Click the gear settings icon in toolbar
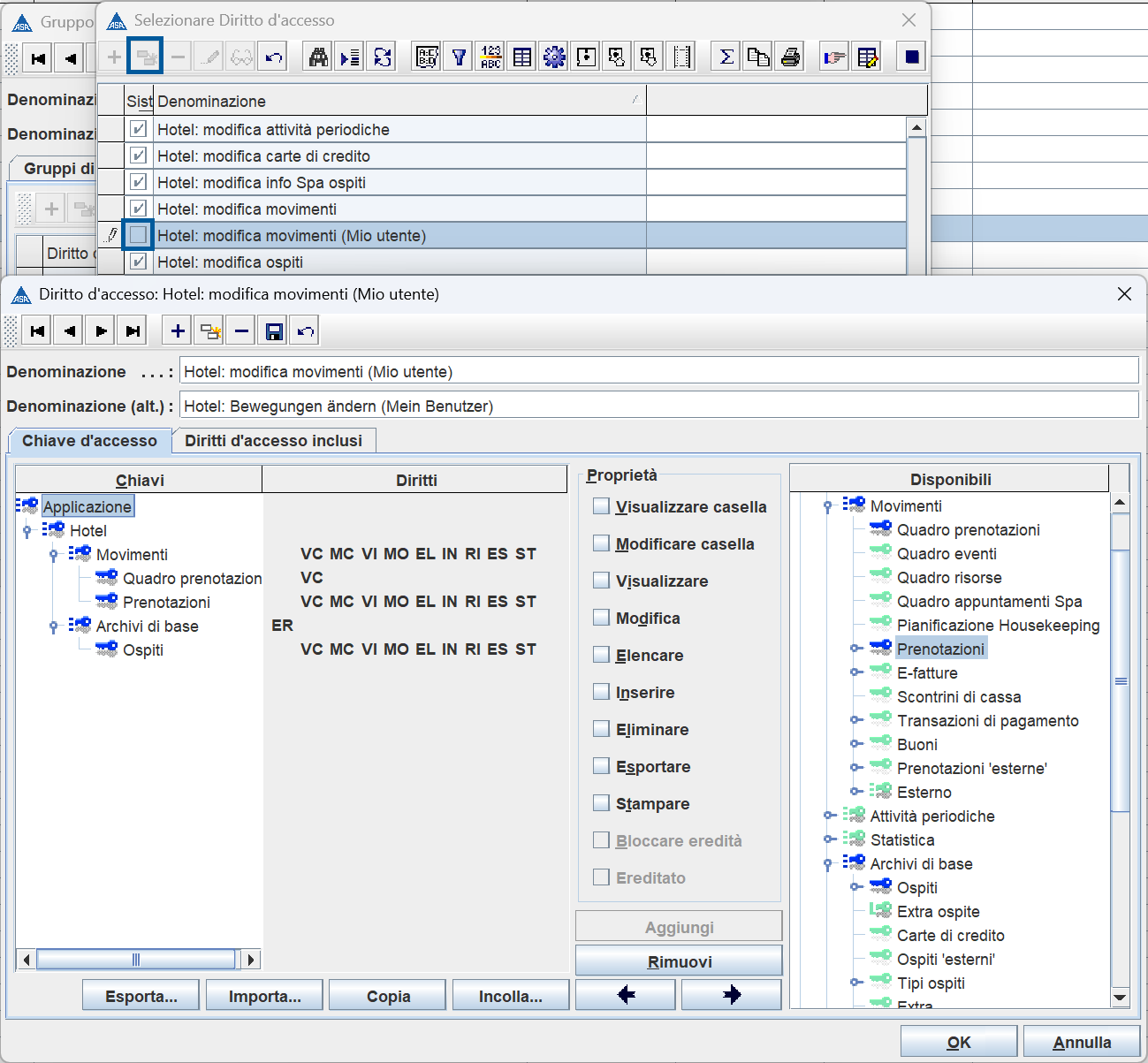 pos(554,57)
